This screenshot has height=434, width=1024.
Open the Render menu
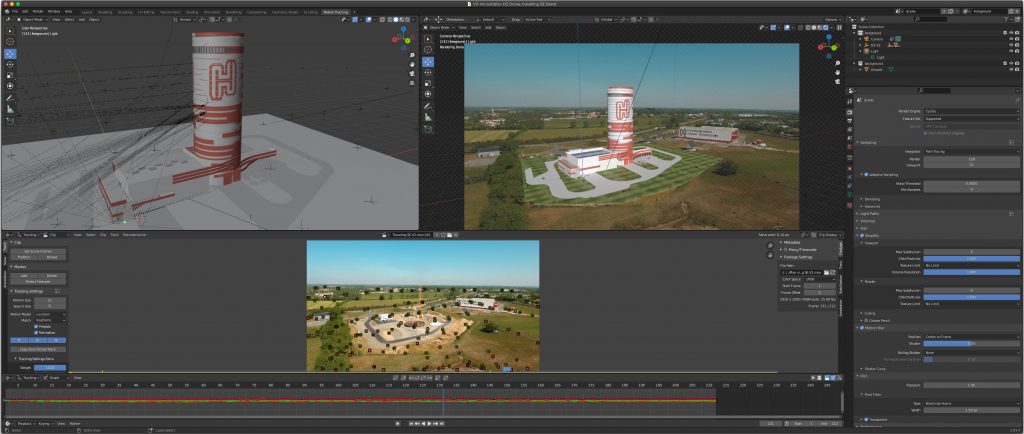[38, 12]
